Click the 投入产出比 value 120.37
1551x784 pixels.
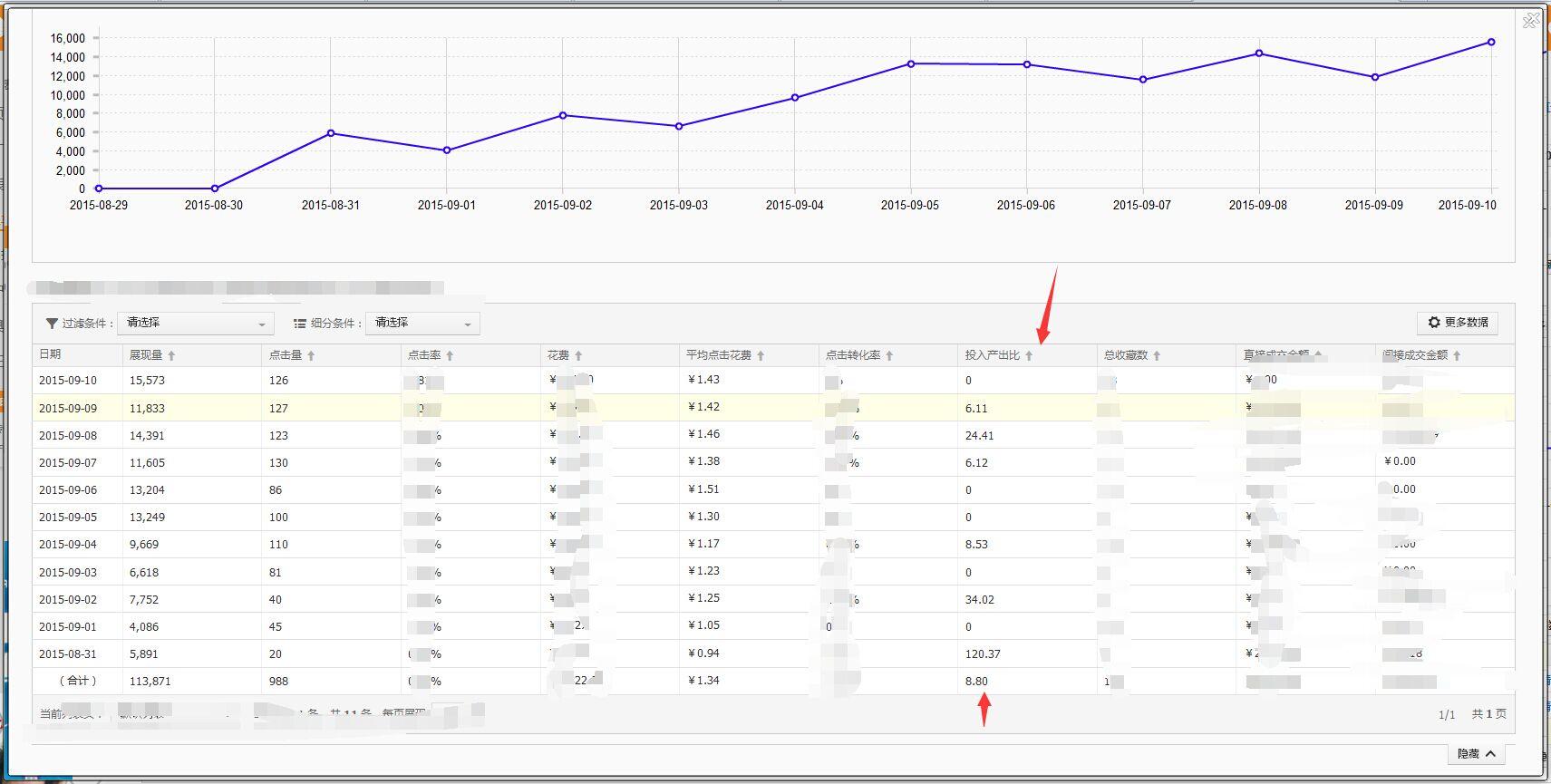click(x=983, y=654)
